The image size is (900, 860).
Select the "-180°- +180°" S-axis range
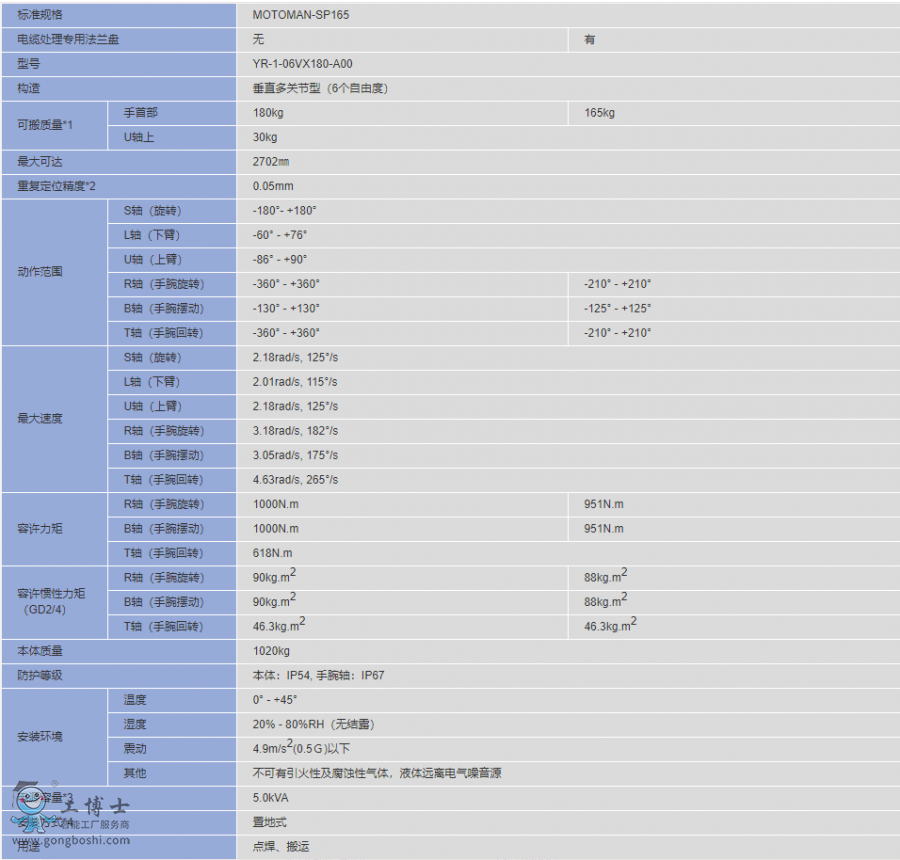click(x=285, y=211)
